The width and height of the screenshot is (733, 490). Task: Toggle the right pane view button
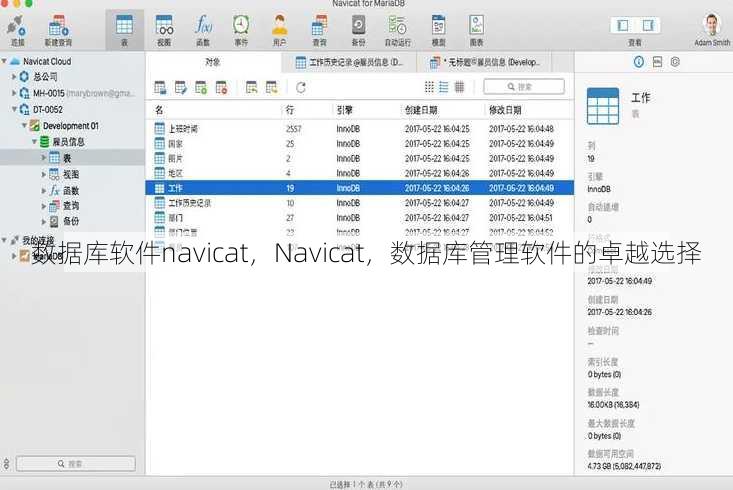[648, 25]
